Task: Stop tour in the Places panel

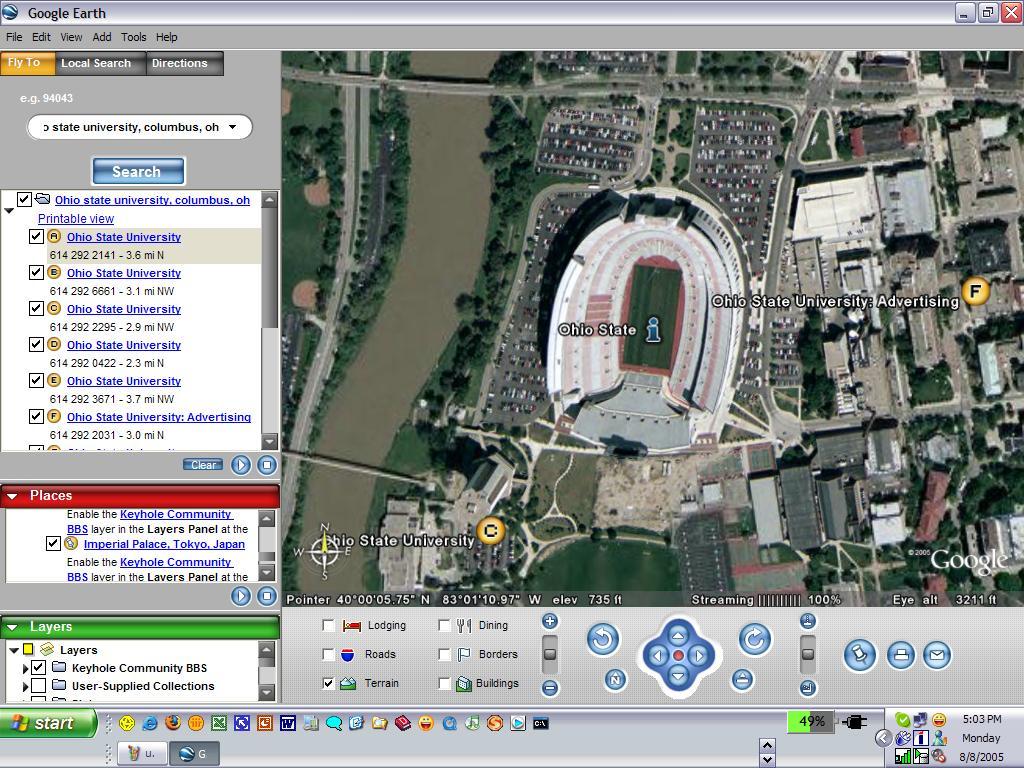Action: pos(266,596)
